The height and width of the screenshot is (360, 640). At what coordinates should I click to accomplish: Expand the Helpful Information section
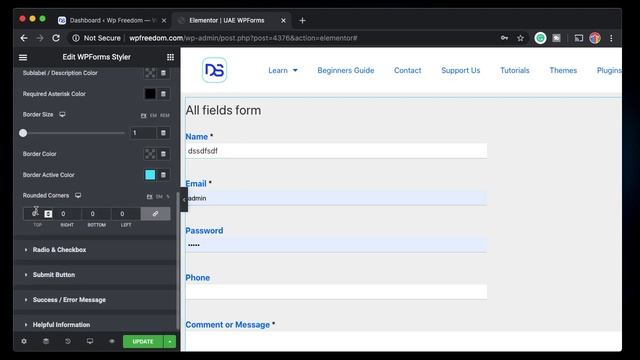pos(96,324)
